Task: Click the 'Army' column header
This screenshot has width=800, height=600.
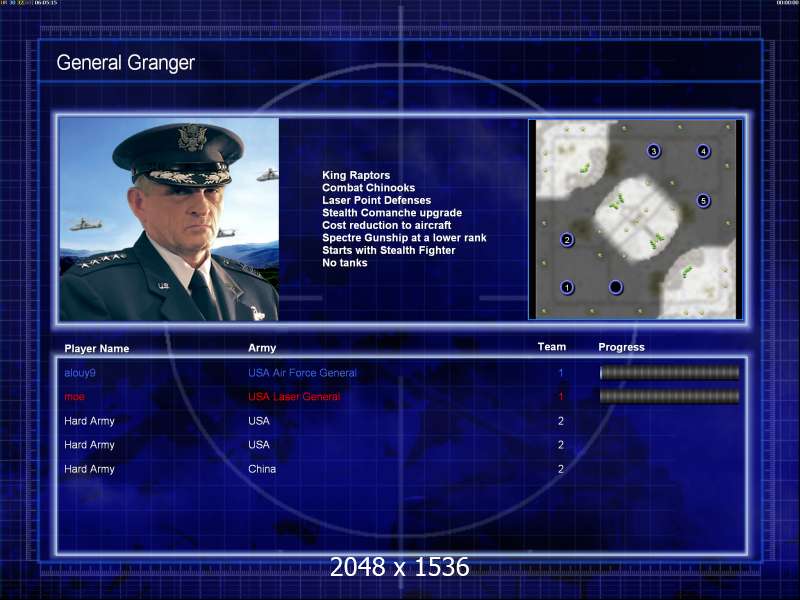Action: [262, 348]
